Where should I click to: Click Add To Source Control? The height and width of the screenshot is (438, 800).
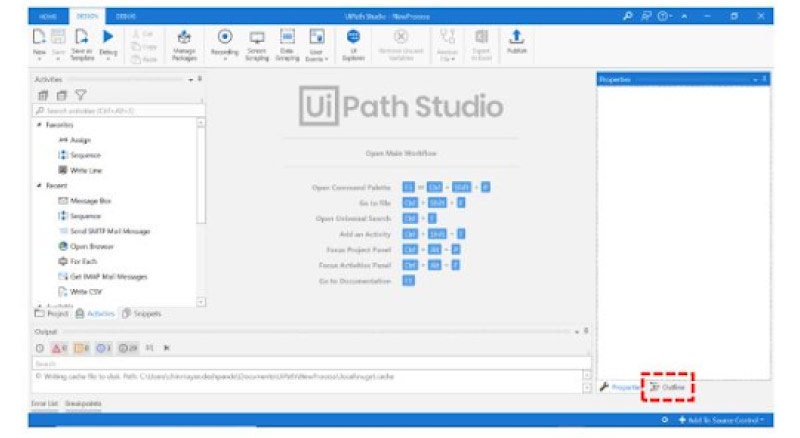721,420
